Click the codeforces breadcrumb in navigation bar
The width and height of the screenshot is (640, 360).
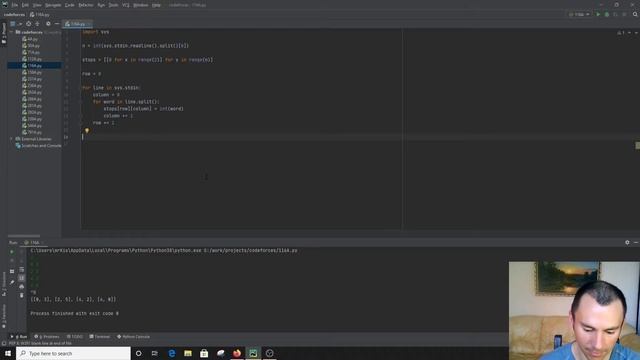14,15
